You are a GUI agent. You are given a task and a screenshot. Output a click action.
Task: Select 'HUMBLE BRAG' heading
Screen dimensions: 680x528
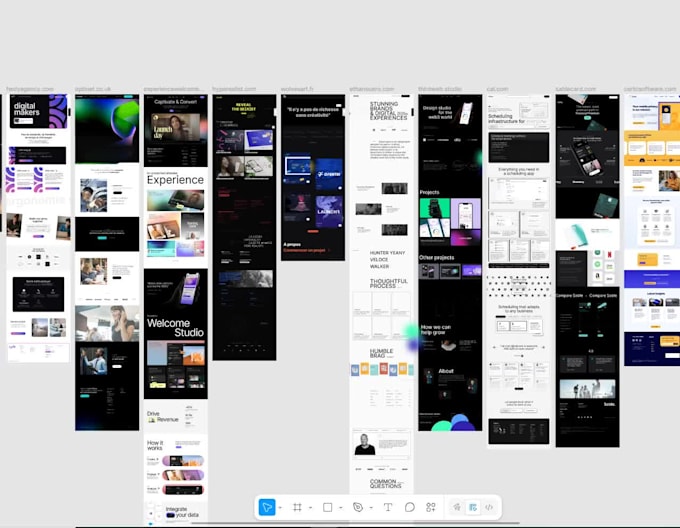382,353
